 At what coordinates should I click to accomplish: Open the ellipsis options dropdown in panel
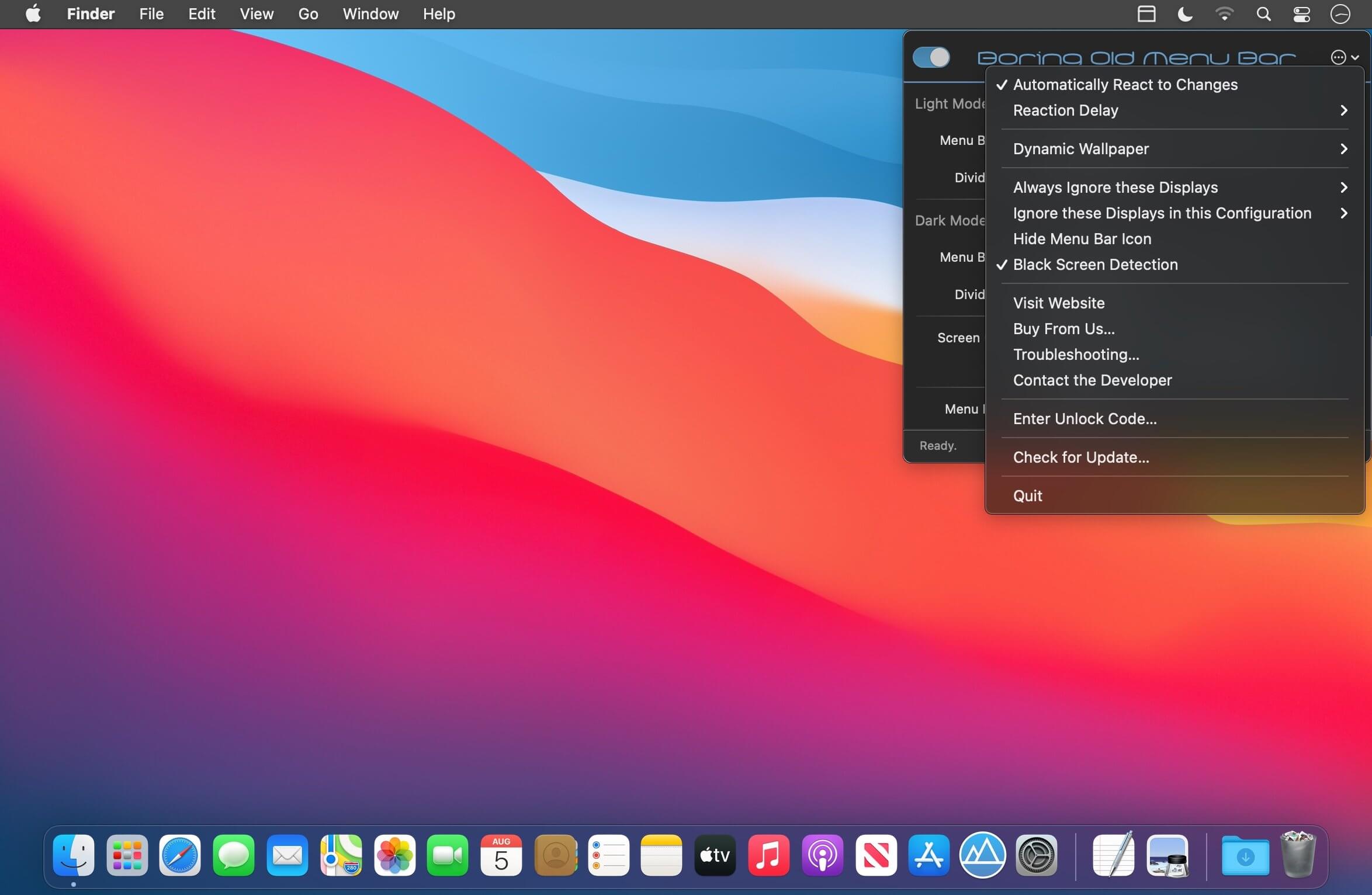pyautogui.click(x=1345, y=57)
